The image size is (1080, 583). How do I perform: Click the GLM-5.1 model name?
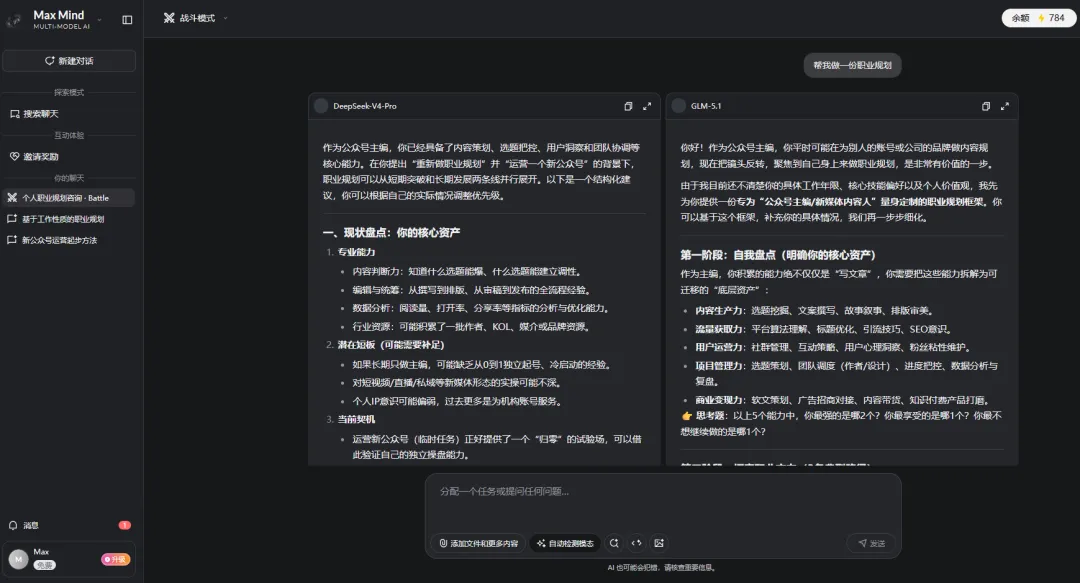[706, 106]
